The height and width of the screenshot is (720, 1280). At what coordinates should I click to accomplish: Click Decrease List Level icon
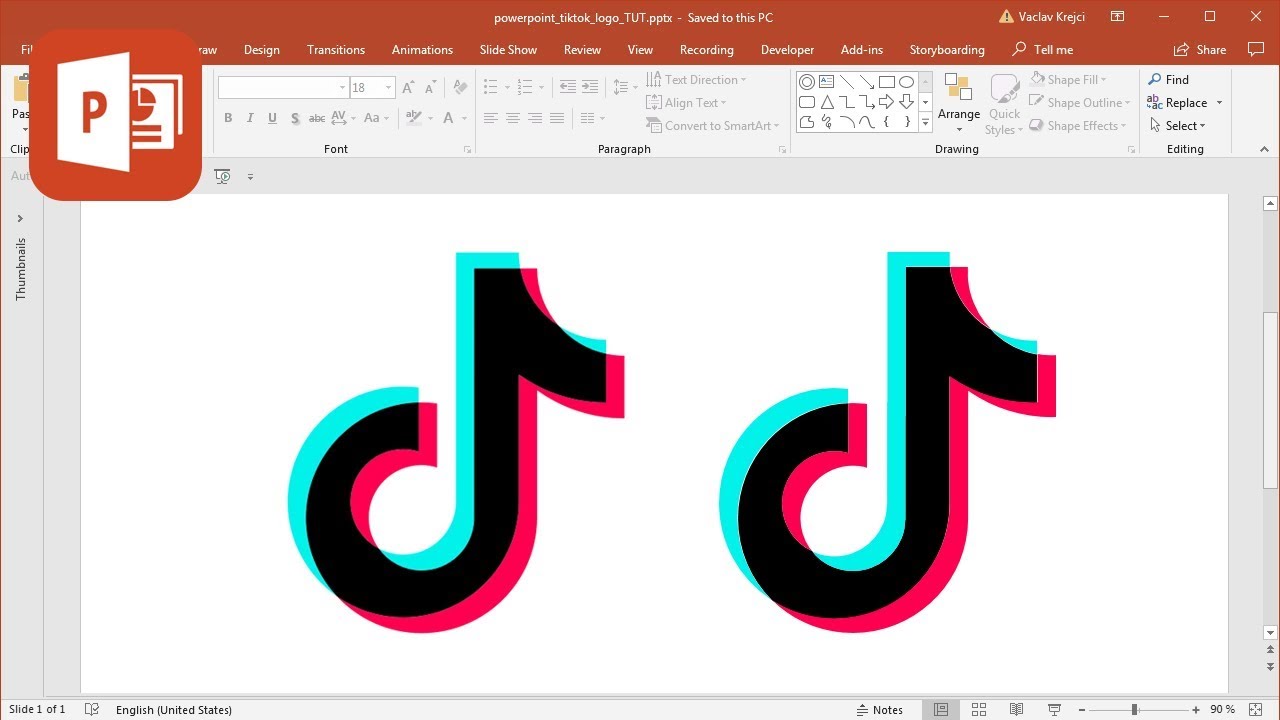tap(568, 87)
